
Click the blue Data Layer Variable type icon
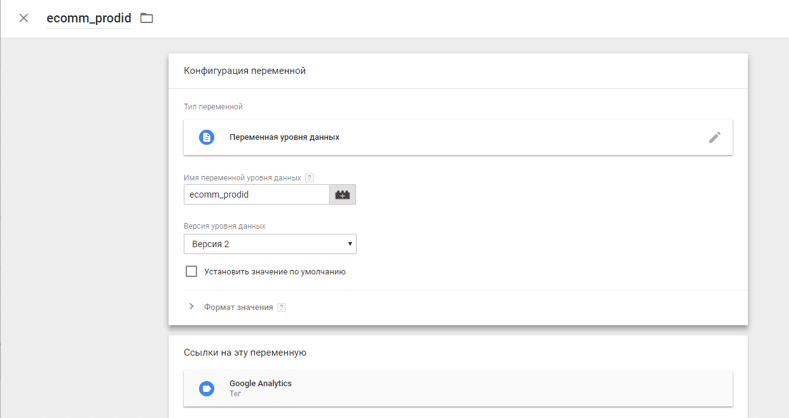[206, 137]
